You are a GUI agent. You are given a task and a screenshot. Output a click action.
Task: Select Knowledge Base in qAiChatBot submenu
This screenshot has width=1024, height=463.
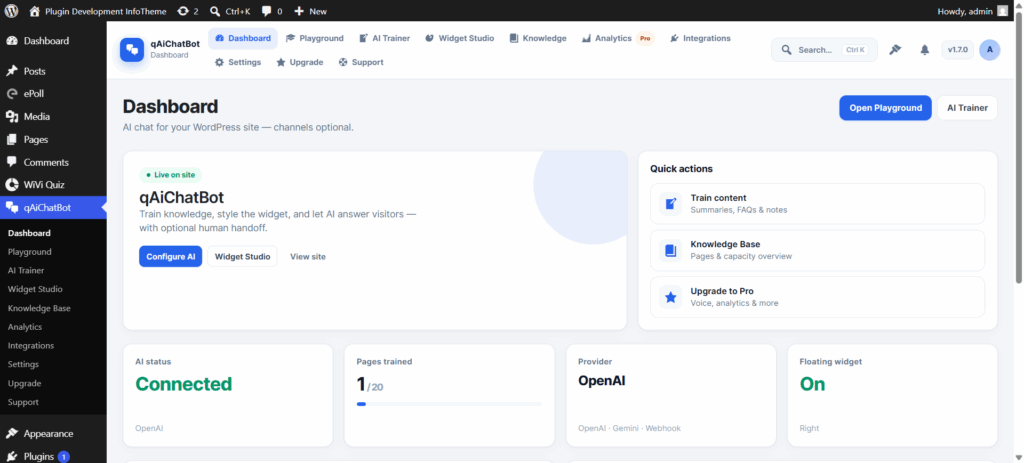click(39, 308)
